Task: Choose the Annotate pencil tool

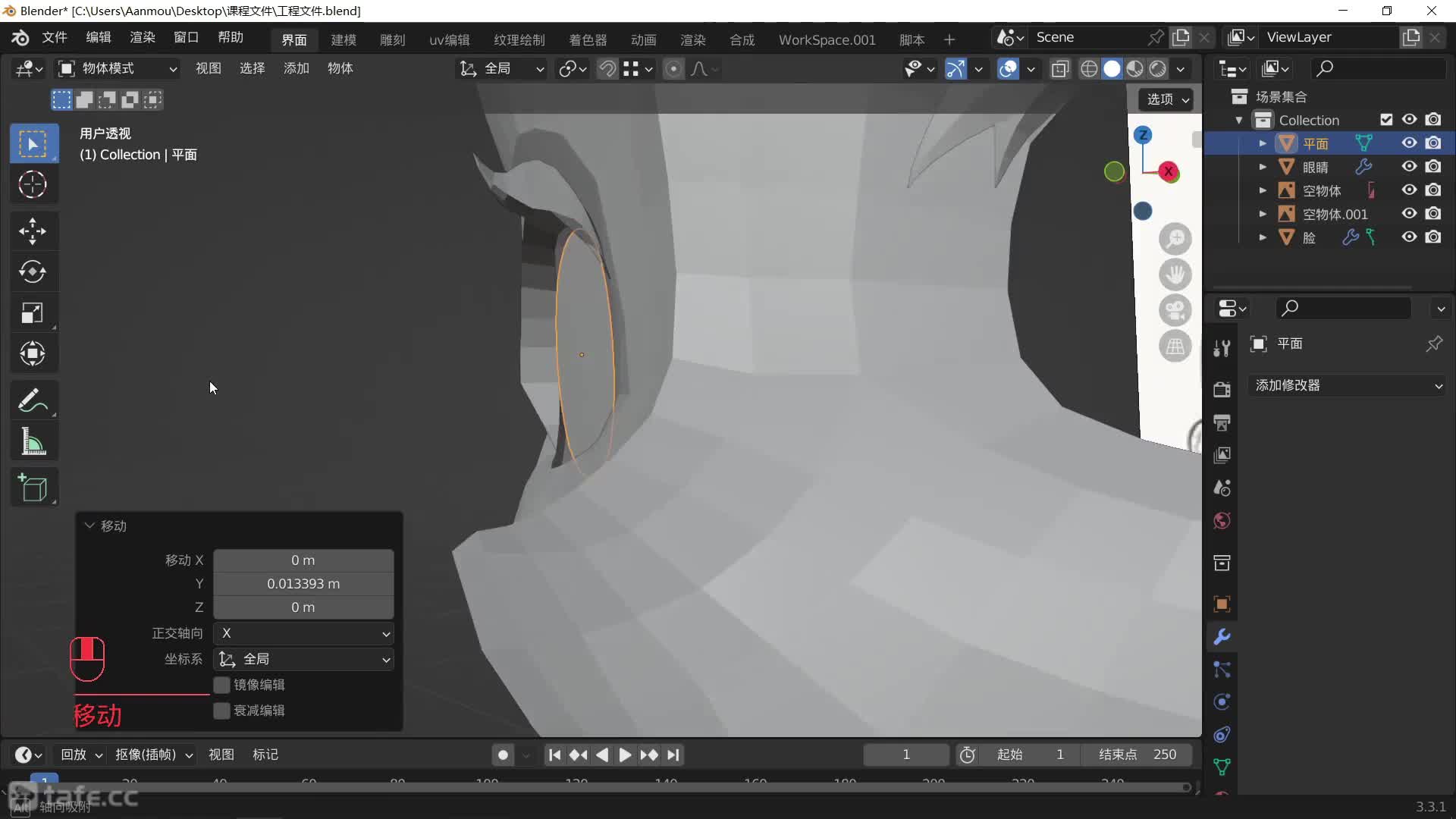Action: coord(33,400)
